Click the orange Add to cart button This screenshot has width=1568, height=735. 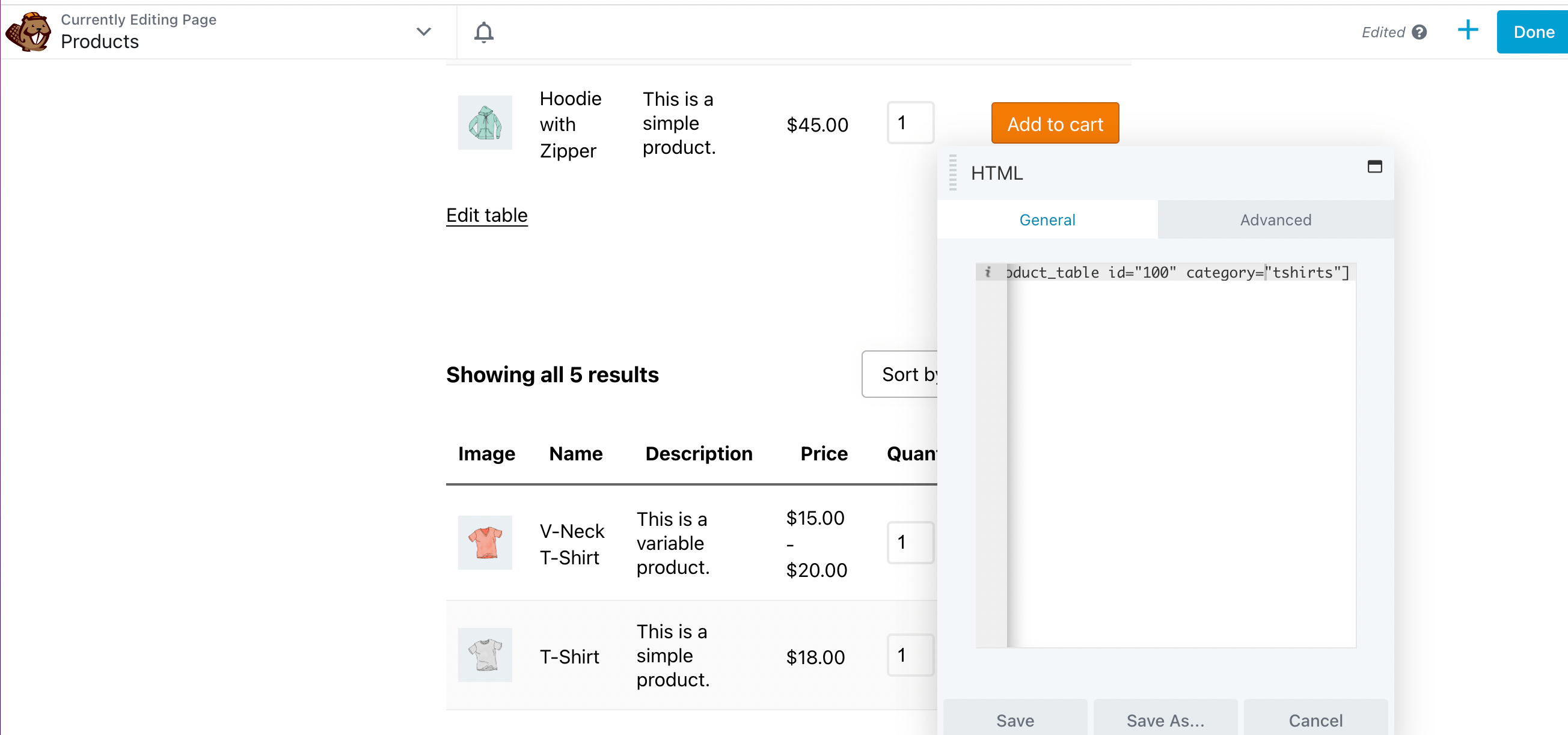[1055, 124]
